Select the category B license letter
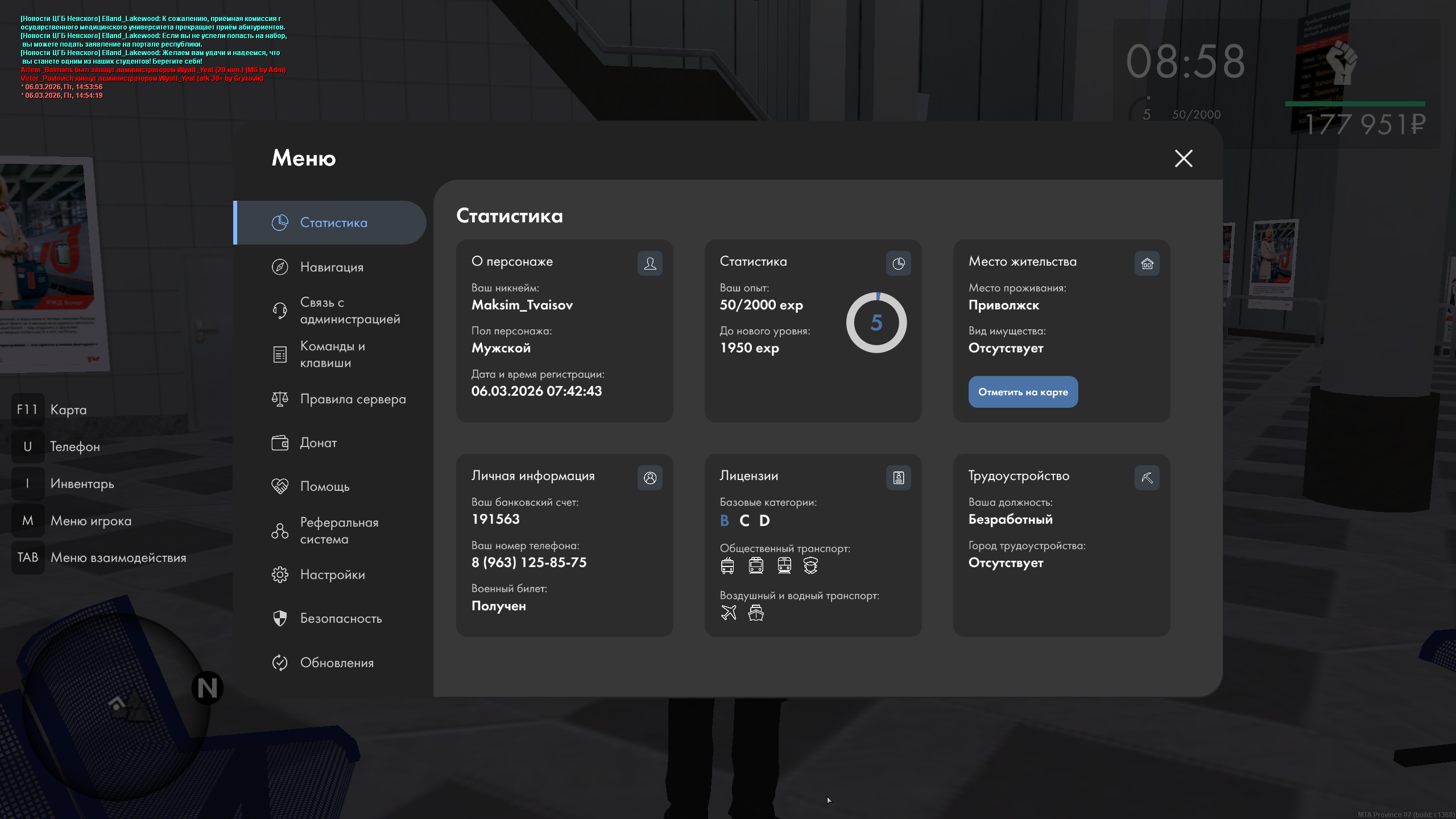This screenshot has width=1456, height=819. click(x=724, y=520)
